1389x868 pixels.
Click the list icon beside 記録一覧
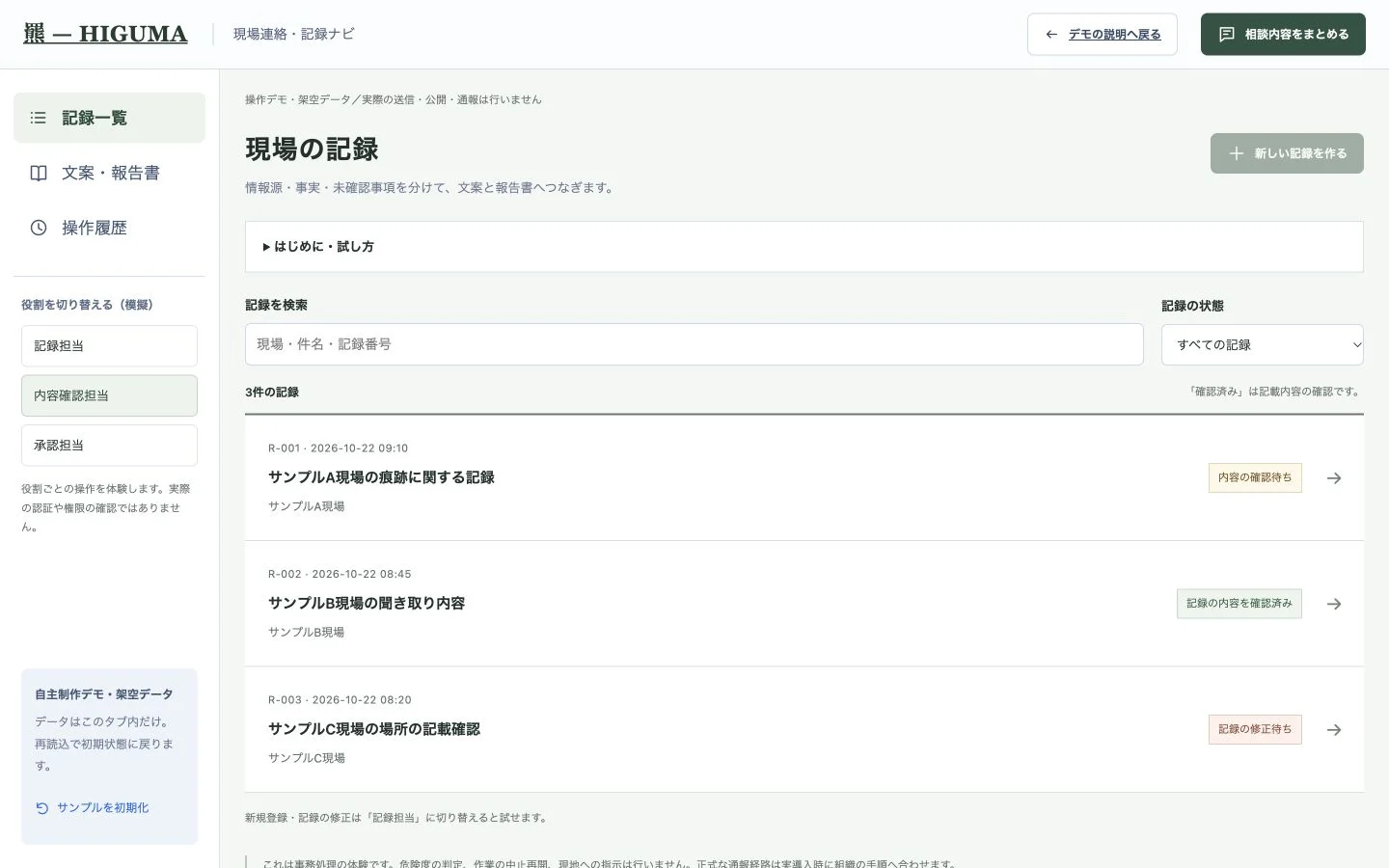[x=39, y=118]
